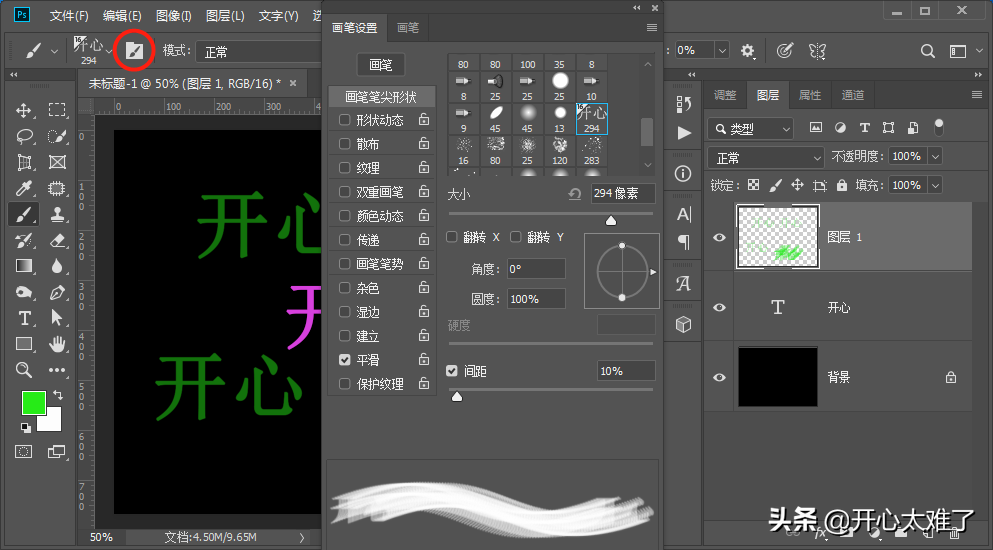This screenshot has height=550, width=993.
Task: Click the search magnifier in options bar
Action: tap(928, 51)
